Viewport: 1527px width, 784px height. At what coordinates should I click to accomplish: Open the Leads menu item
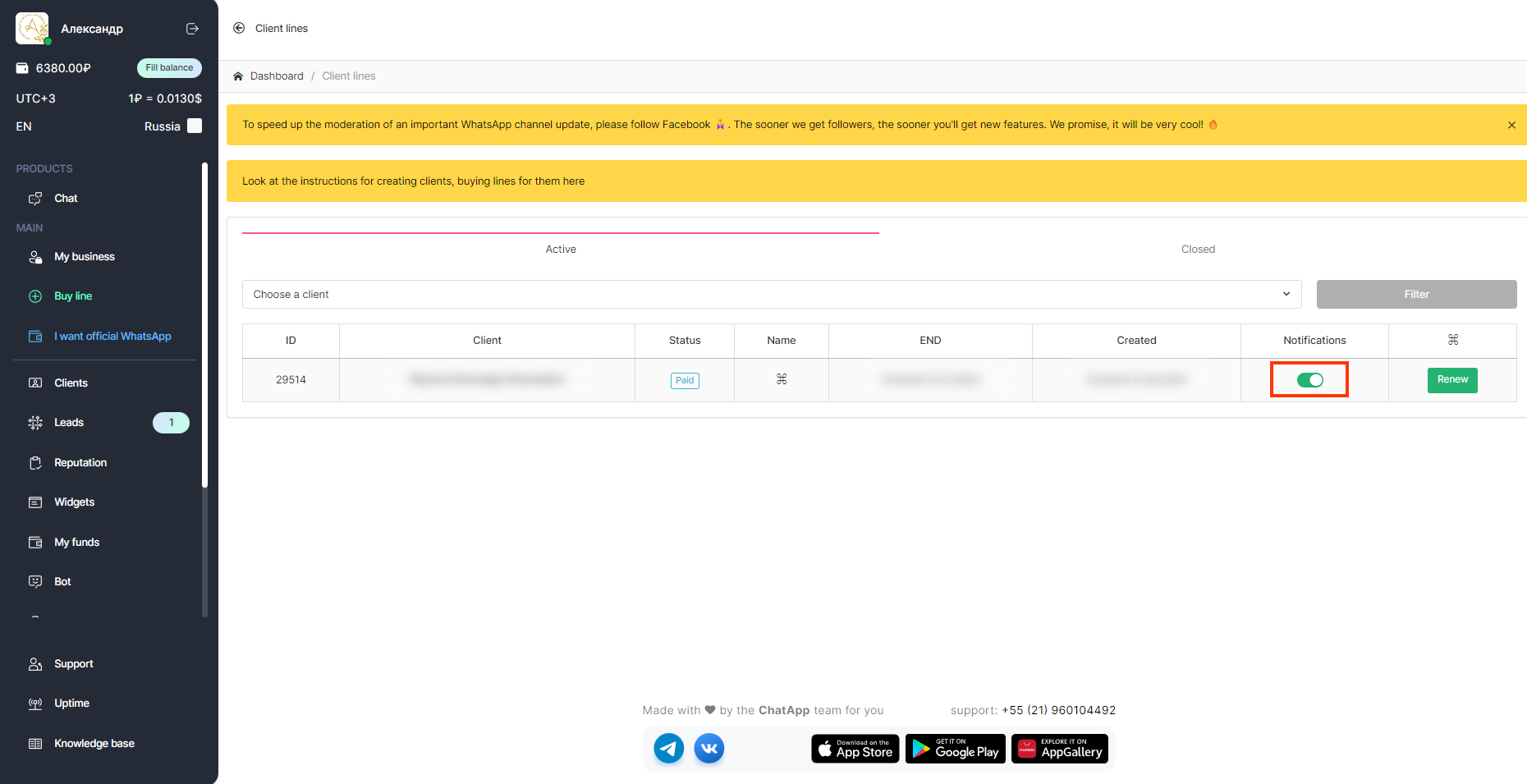pos(69,423)
